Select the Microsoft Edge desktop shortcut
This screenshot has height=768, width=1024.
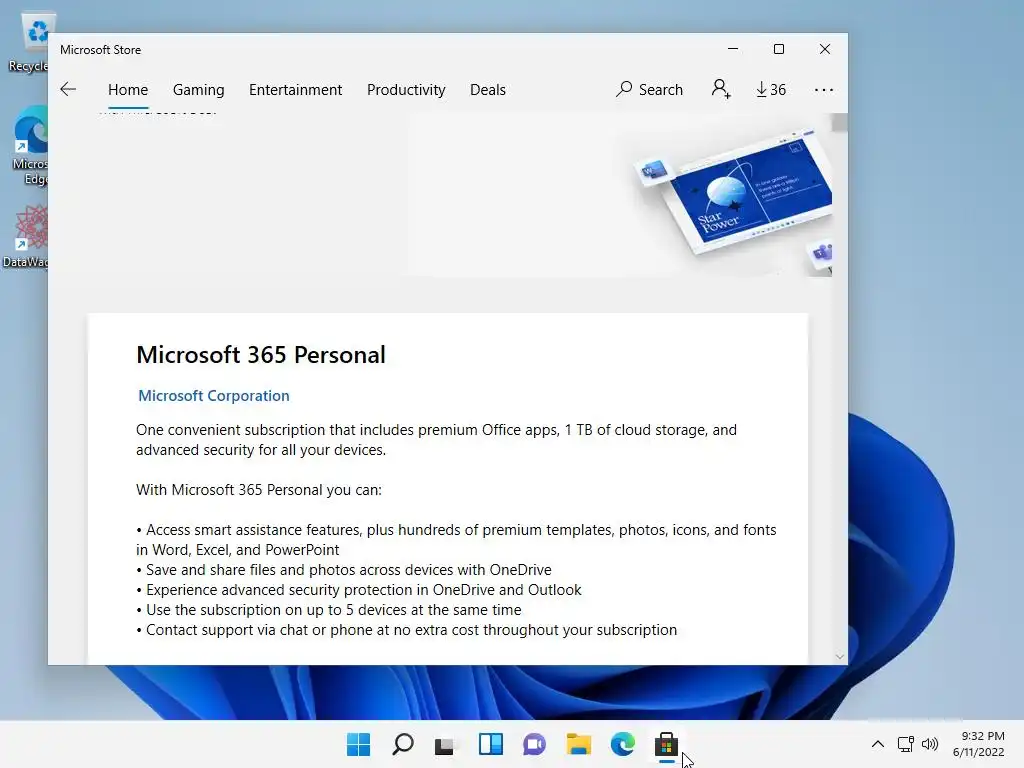coord(30,146)
